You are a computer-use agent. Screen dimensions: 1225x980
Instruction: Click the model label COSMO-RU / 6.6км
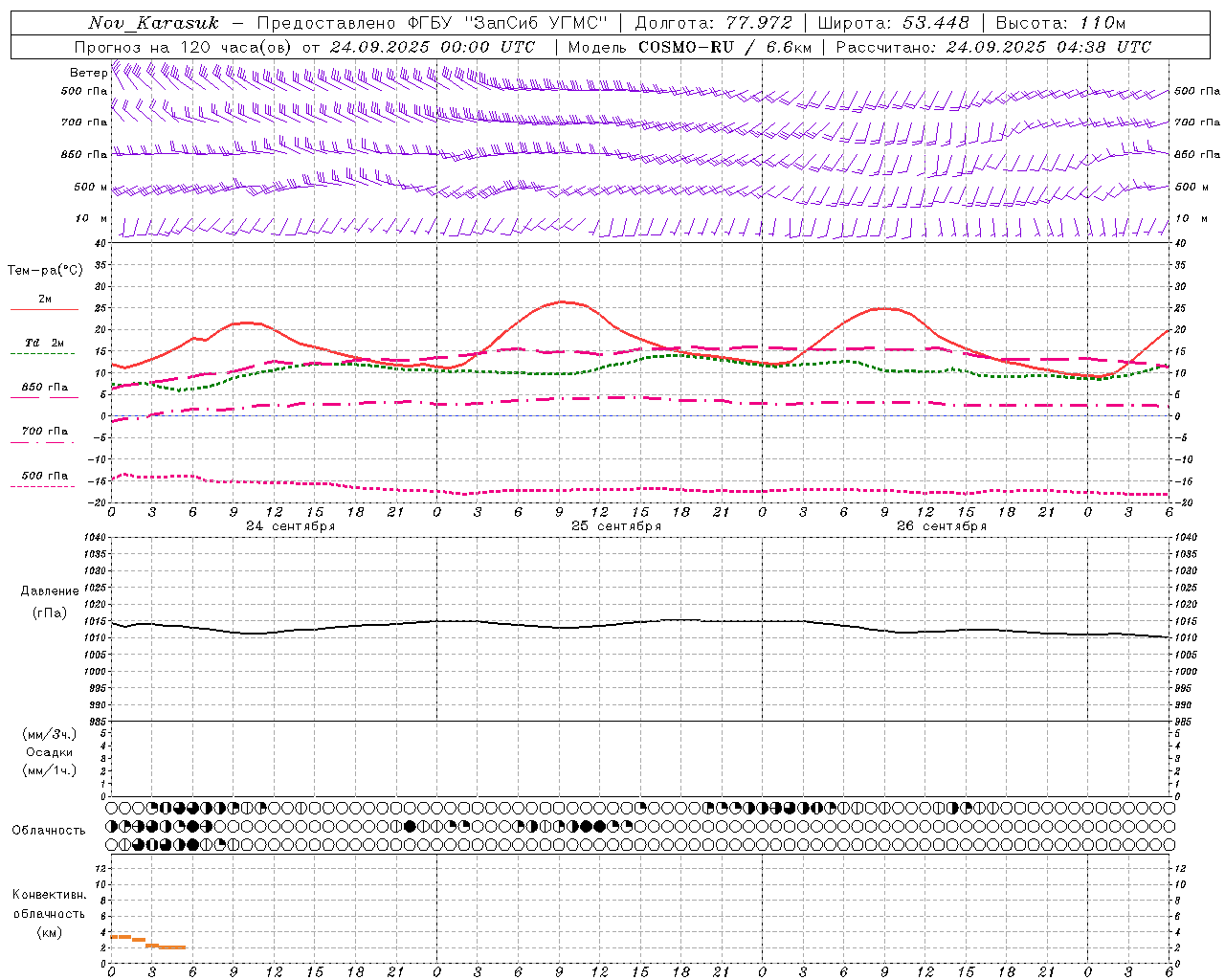click(x=724, y=47)
